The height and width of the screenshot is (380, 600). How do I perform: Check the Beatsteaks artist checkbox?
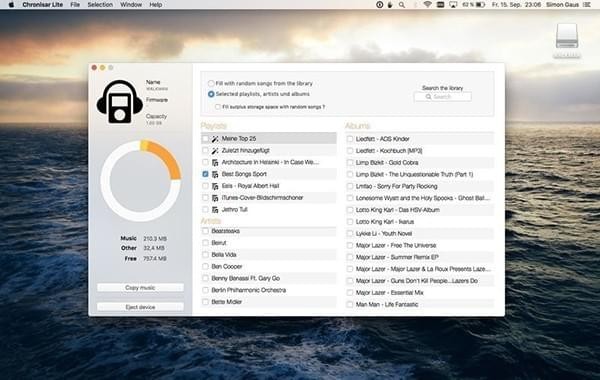(205, 231)
